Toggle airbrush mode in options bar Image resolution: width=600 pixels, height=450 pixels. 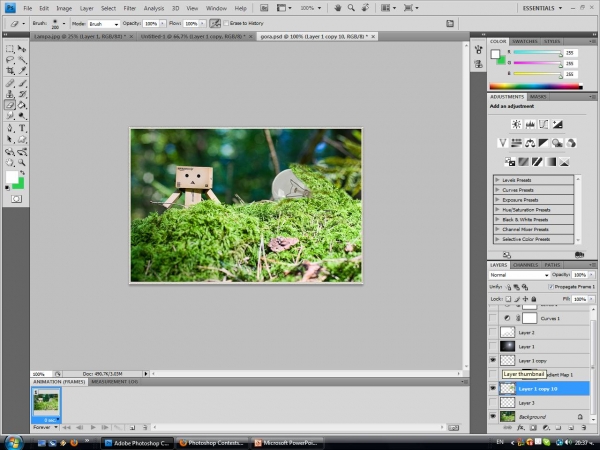(215, 24)
